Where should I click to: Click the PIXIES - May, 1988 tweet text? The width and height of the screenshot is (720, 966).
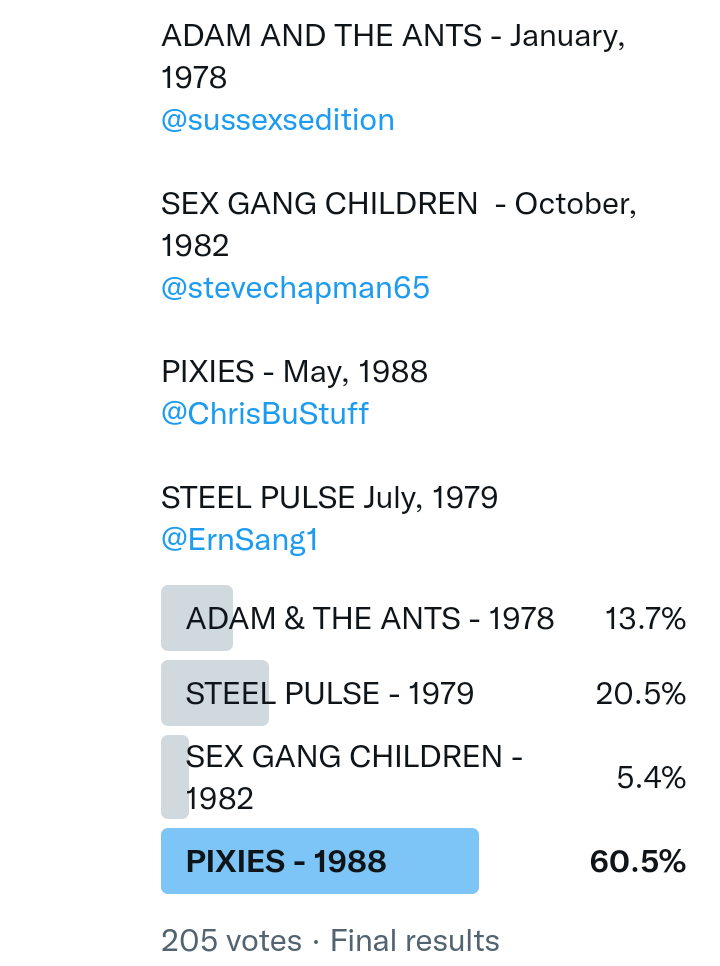click(294, 372)
